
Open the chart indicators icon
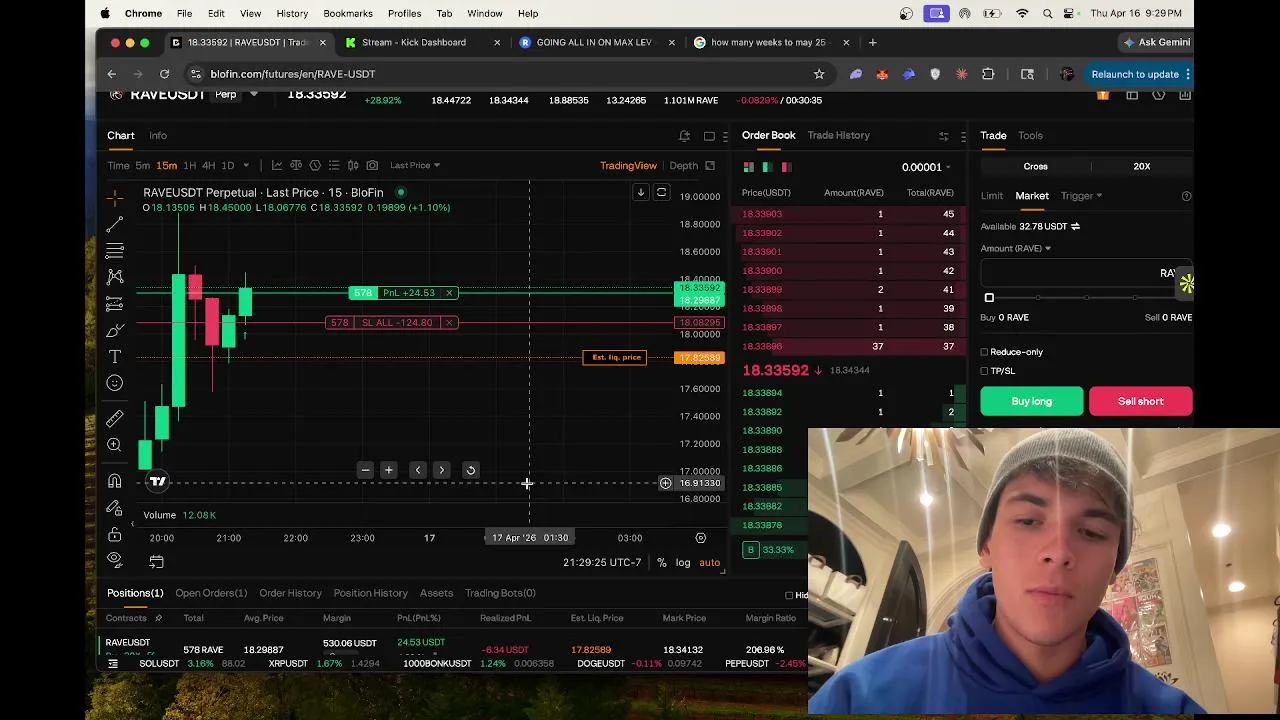click(x=277, y=165)
